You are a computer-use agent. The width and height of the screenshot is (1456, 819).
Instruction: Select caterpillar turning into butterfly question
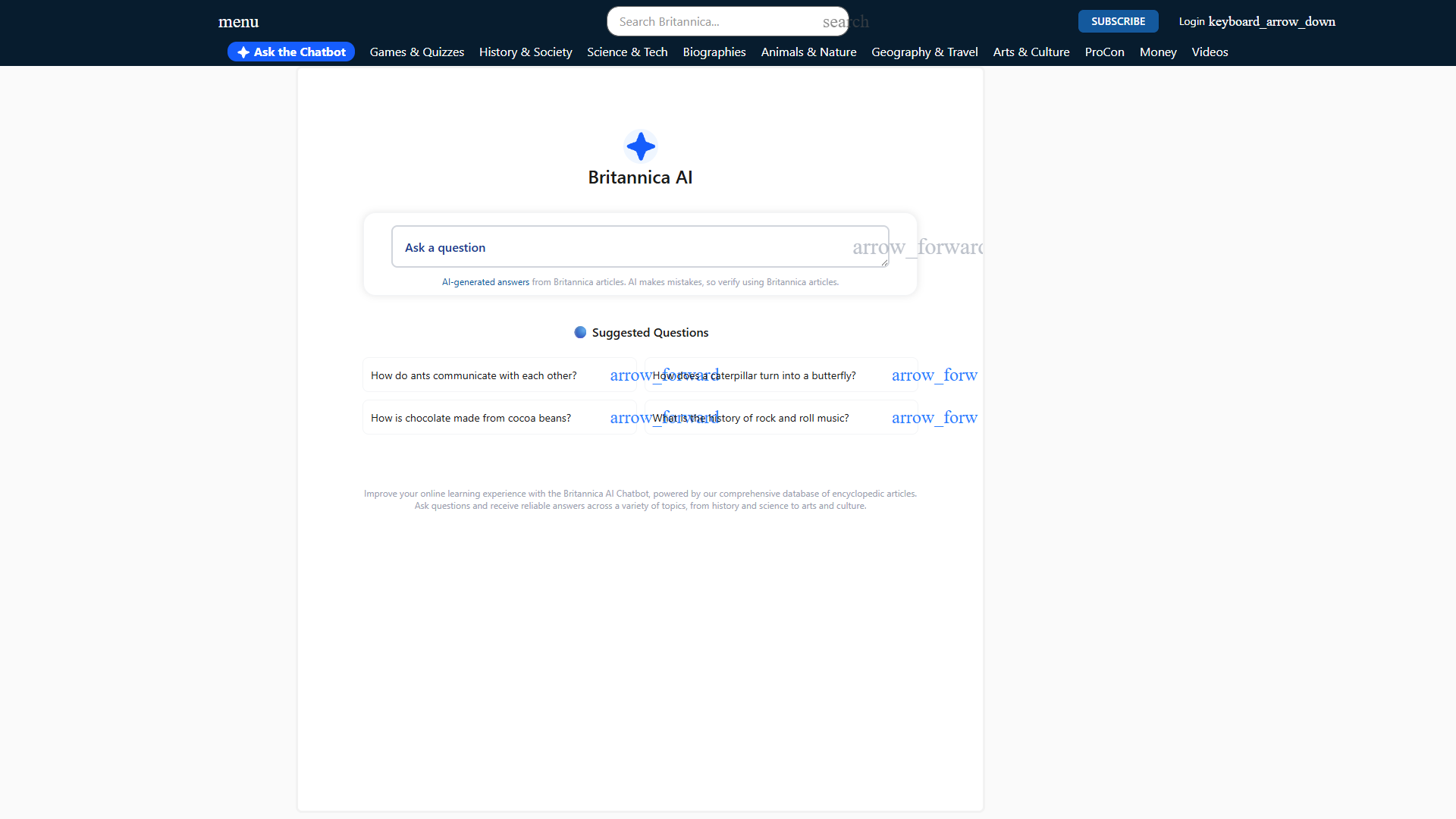click(x=781, y=375)
